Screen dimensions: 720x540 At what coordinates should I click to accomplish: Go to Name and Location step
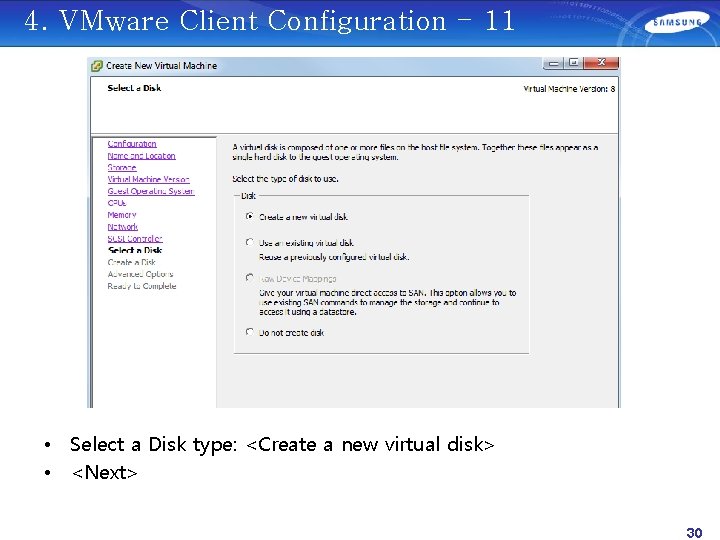[141, 156]
